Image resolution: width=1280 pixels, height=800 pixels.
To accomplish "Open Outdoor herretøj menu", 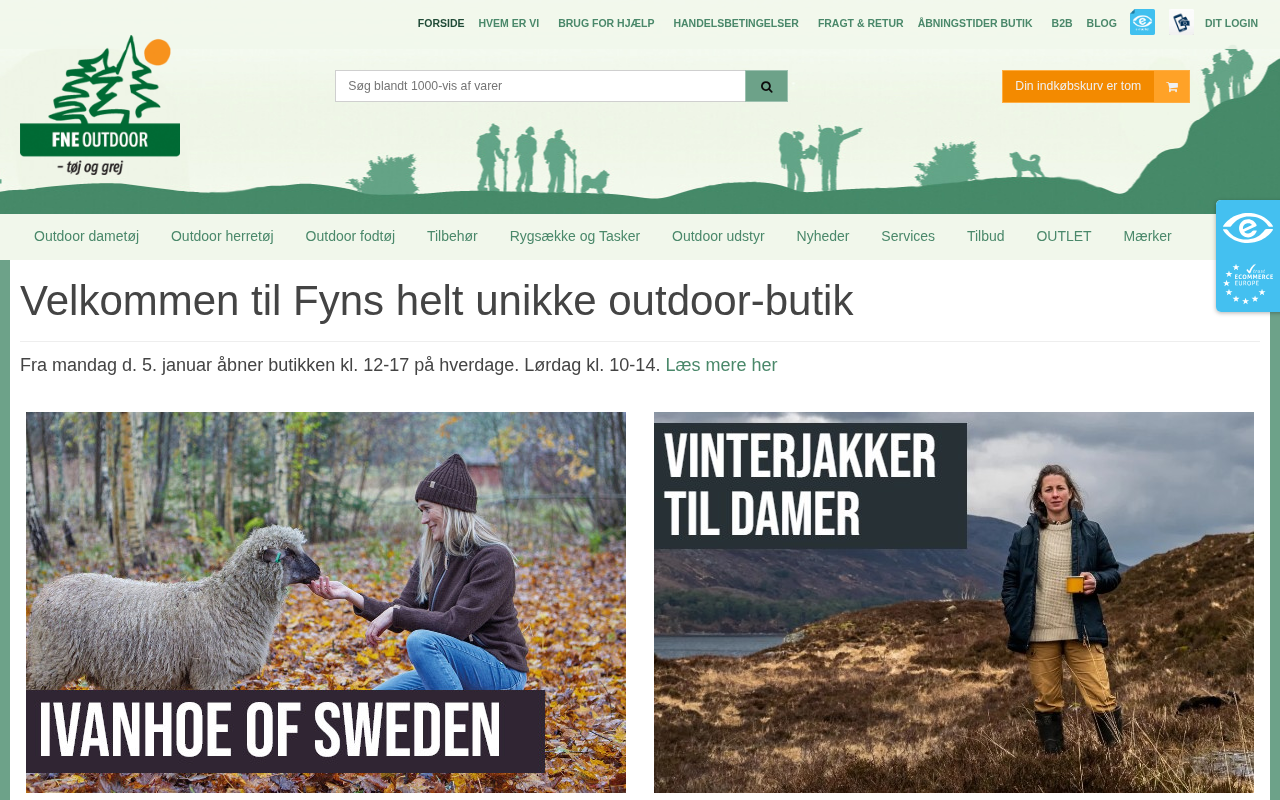I will point(222,236).
